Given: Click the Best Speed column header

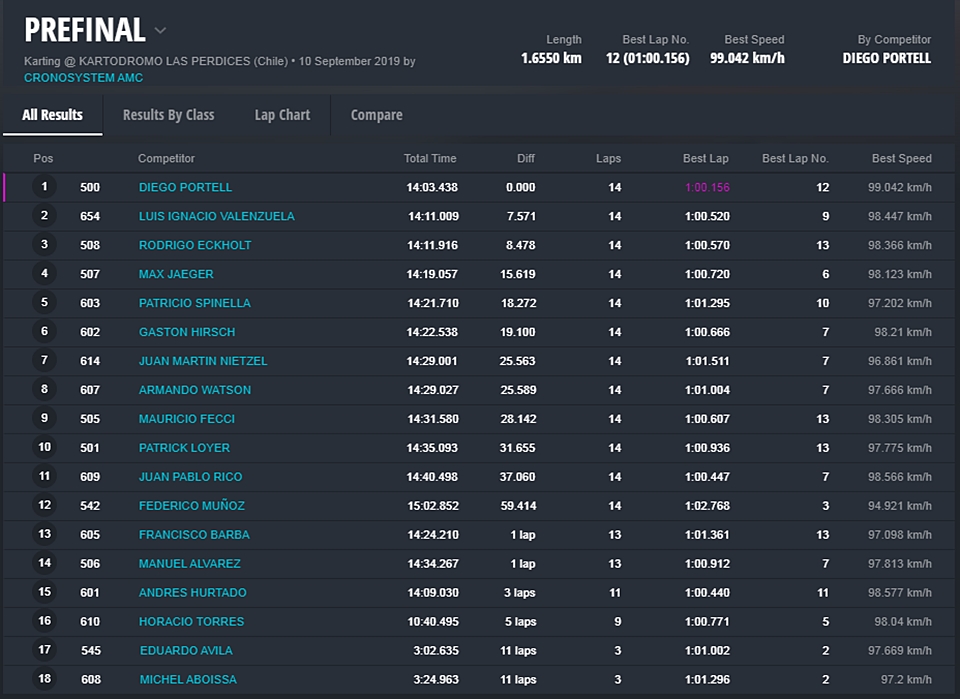Looking at the screenshot, I should pyautogui.click(x=901, y=158).
